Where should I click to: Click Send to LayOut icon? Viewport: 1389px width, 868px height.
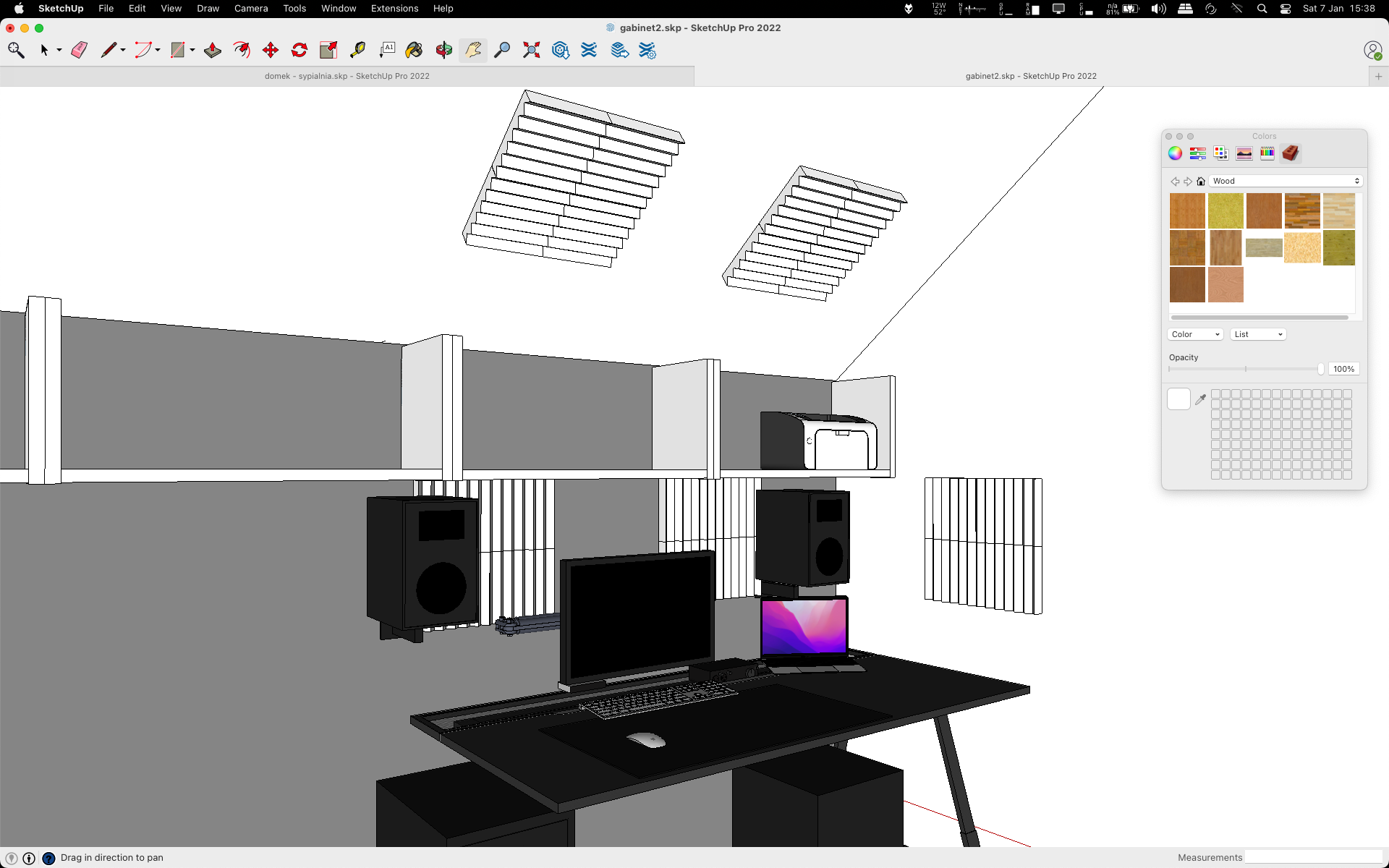pyautogui.click(x=619, y=50)
